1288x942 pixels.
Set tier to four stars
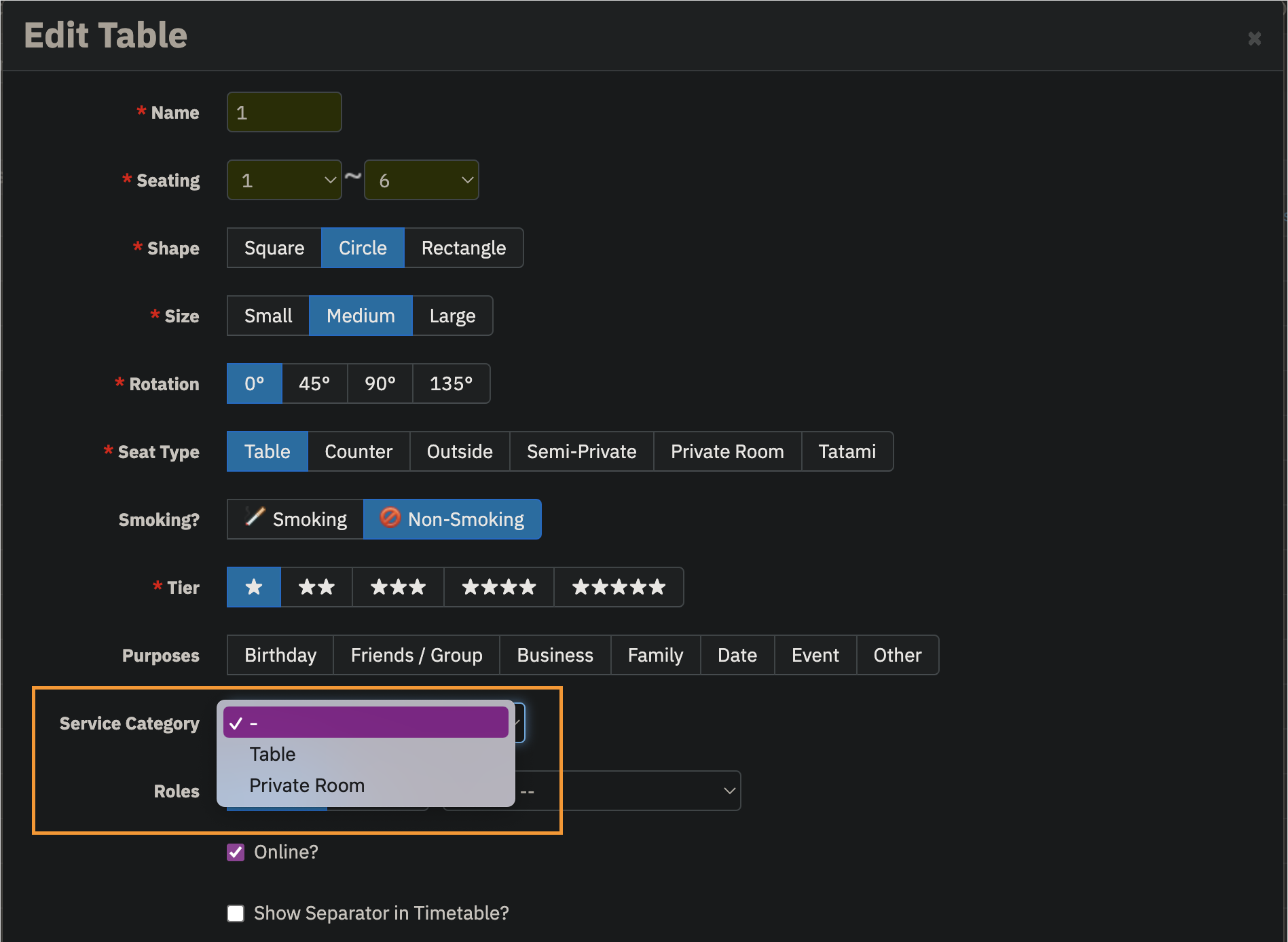coord(499,587)
